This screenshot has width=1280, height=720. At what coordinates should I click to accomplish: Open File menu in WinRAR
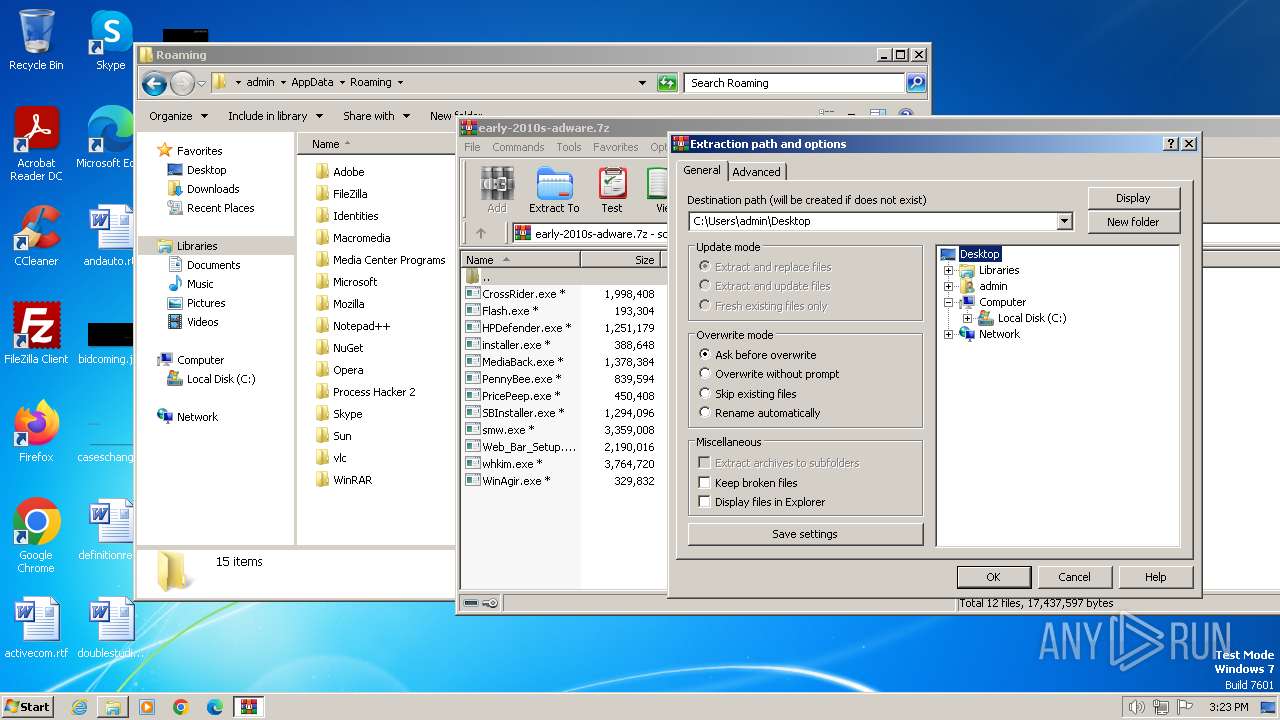pyautogui.click(x=472, y=147)
